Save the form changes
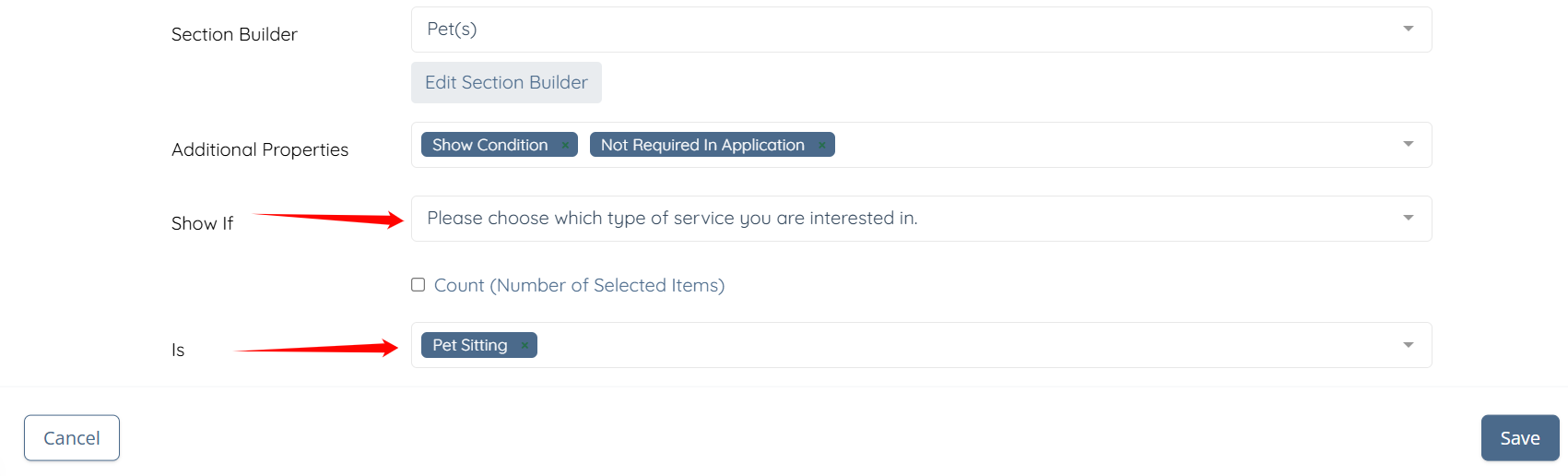This screenshot has height=476, width=1568. click(1519, 438)
